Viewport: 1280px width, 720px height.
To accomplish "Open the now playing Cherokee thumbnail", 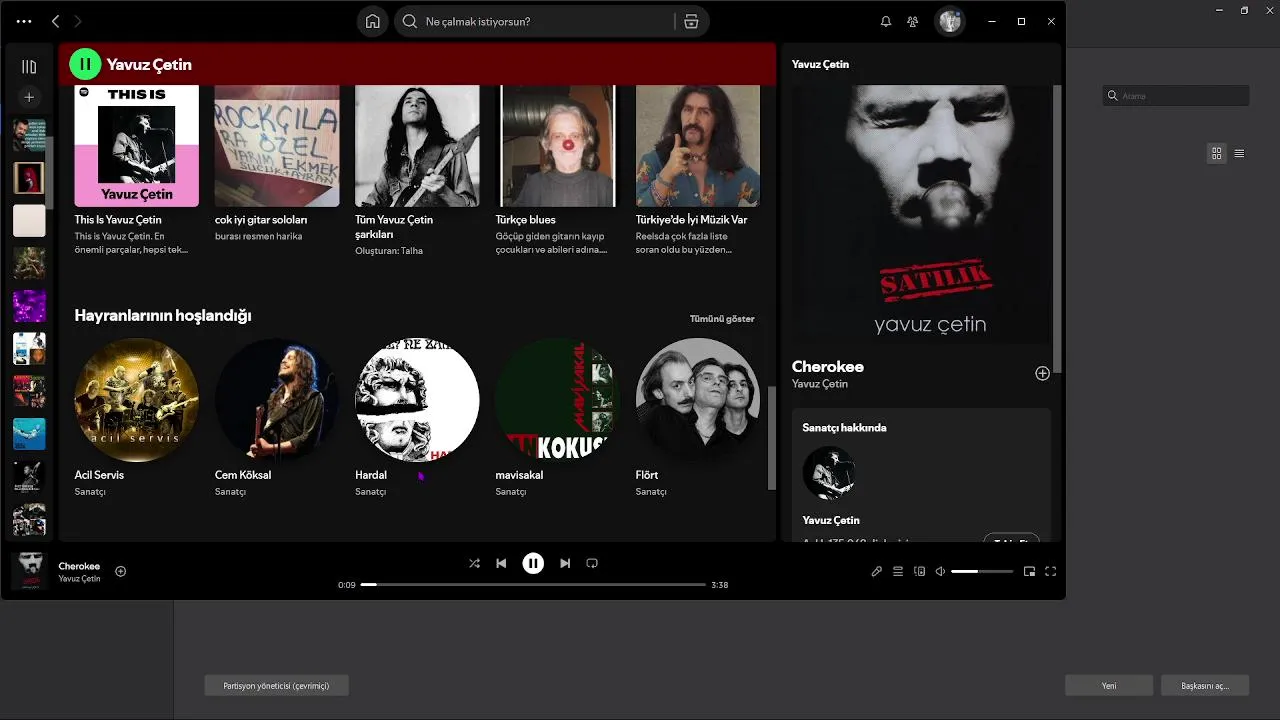I will pyautogui.click(x=29, y=571).
